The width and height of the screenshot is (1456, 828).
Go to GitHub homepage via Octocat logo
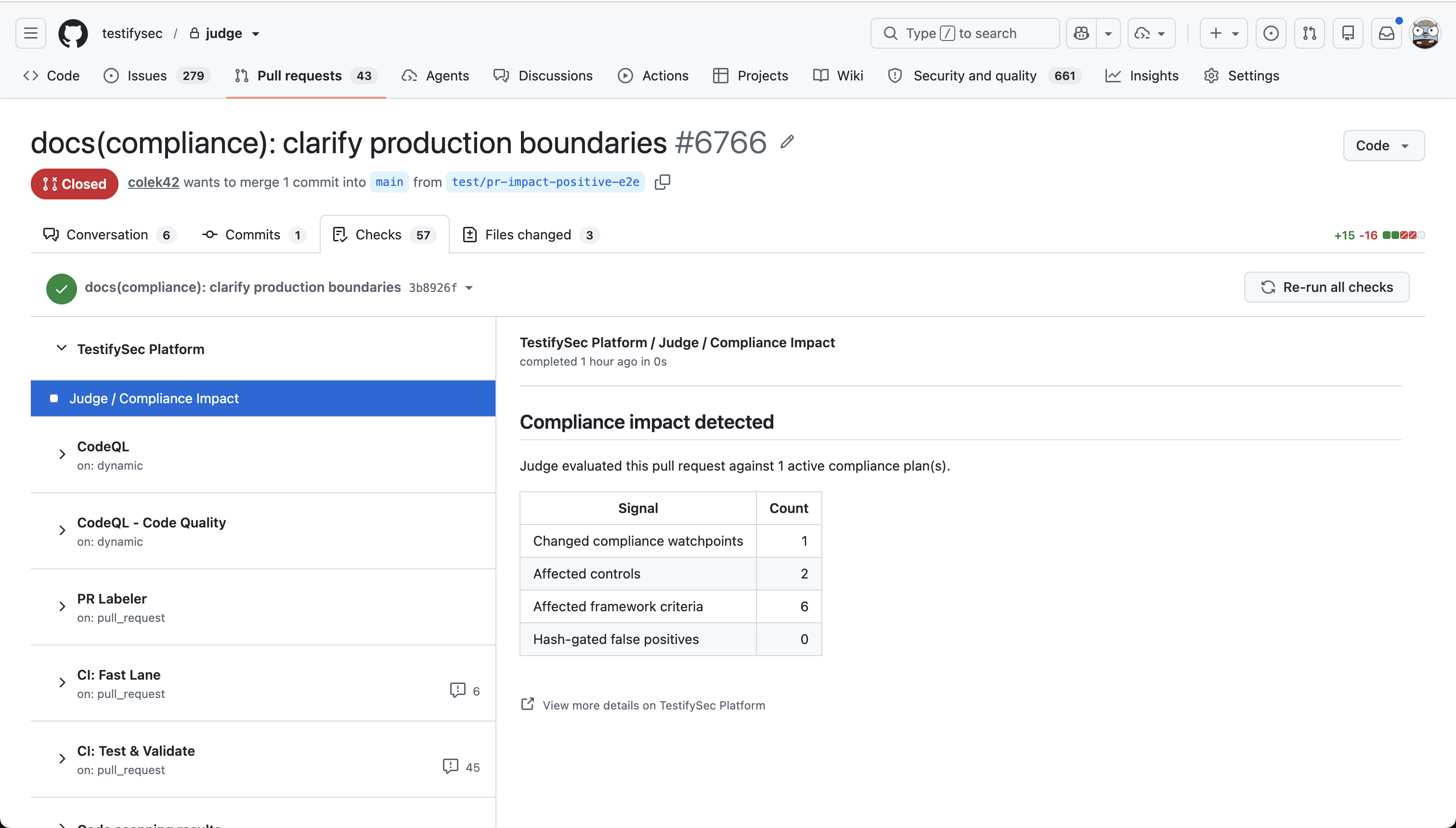(x=73, y=33)
